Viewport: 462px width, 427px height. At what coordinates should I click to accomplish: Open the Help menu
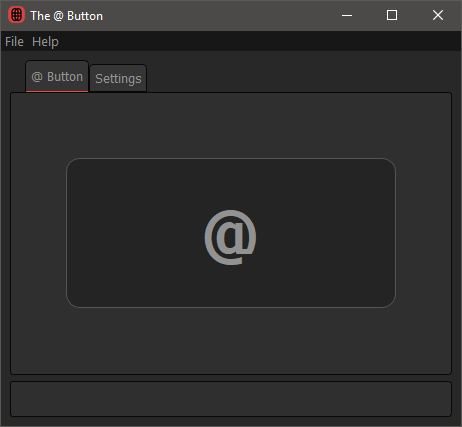click(x=45, y=42)
